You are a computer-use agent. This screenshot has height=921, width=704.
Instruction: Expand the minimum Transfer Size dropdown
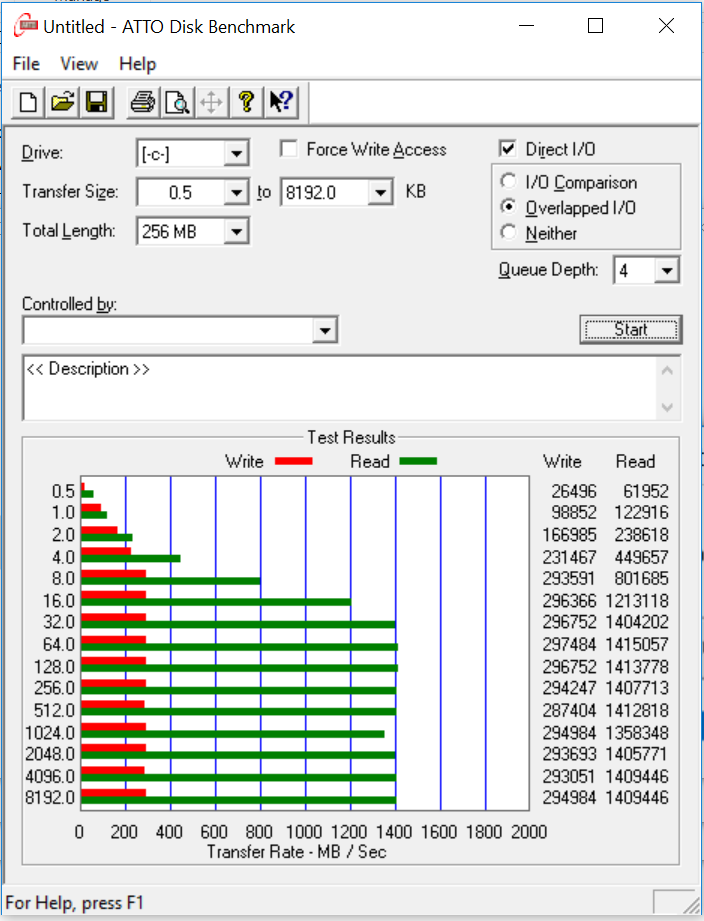tap(236, 193)
